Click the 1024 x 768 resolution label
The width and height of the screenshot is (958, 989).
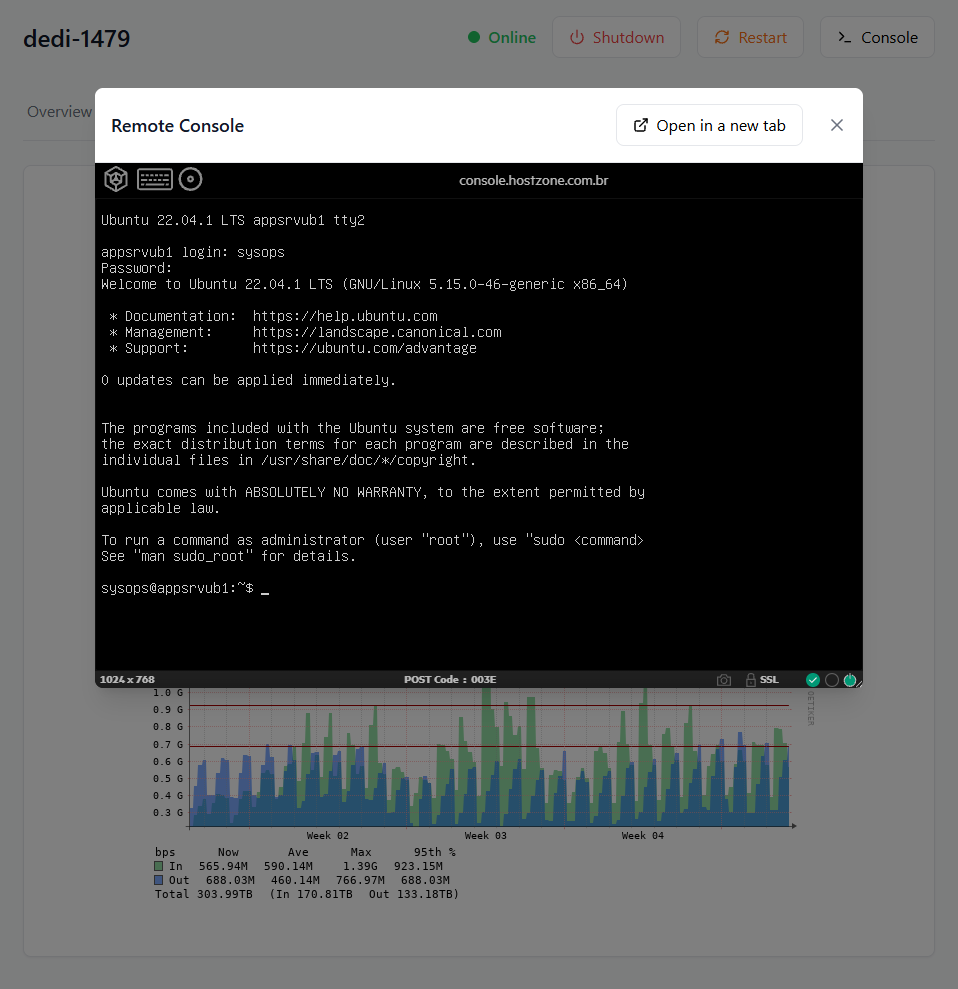(127, 680)
